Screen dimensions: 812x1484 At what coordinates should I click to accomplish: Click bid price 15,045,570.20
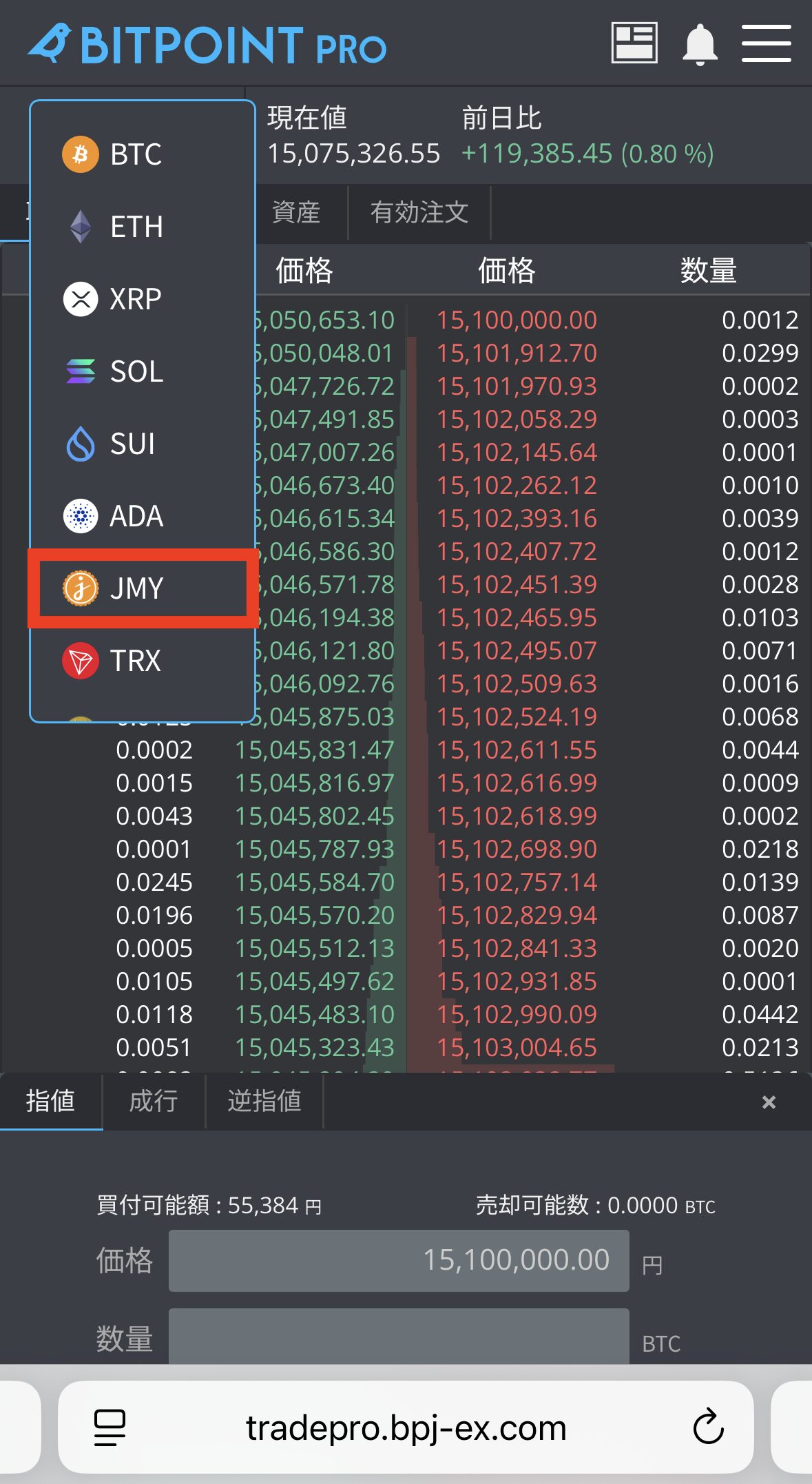[x=315, y=915]
